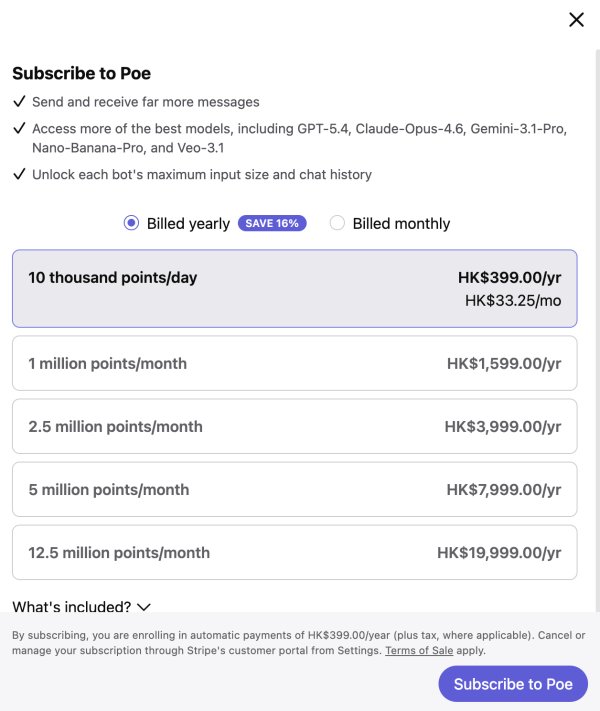Viewport: 600px width, 711px height.
Task: Click the chevron beside What's included
Action: coord(143,607)
